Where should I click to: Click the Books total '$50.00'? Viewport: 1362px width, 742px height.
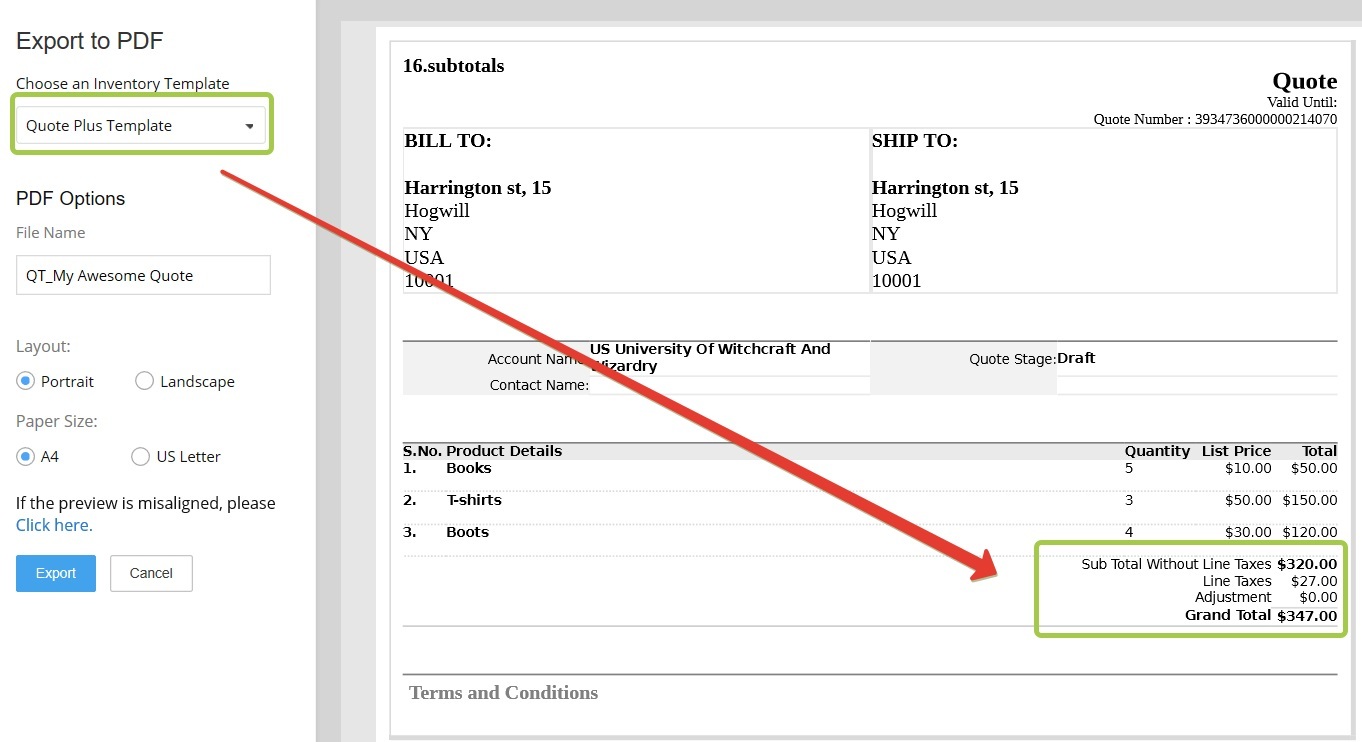click(1314, 468)
